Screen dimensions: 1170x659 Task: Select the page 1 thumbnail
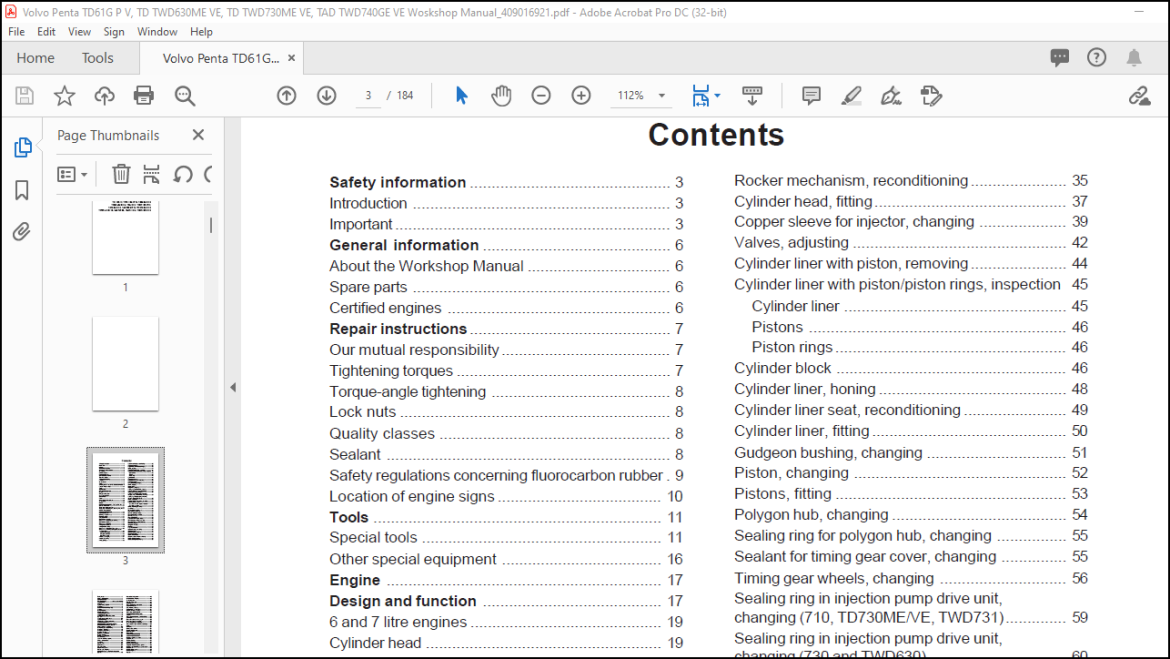click(125, 237)
